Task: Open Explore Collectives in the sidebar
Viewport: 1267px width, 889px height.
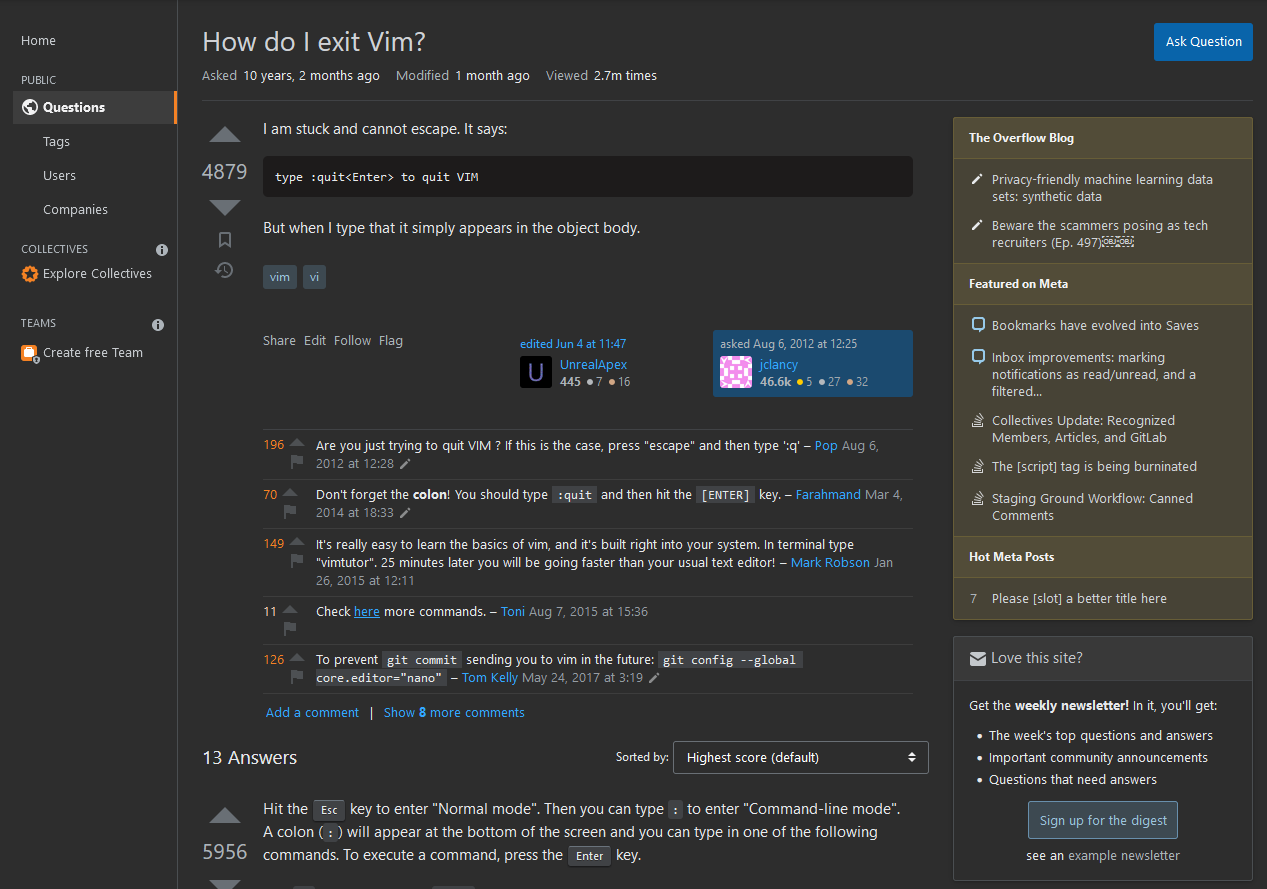Action: [x=97, y=274]
